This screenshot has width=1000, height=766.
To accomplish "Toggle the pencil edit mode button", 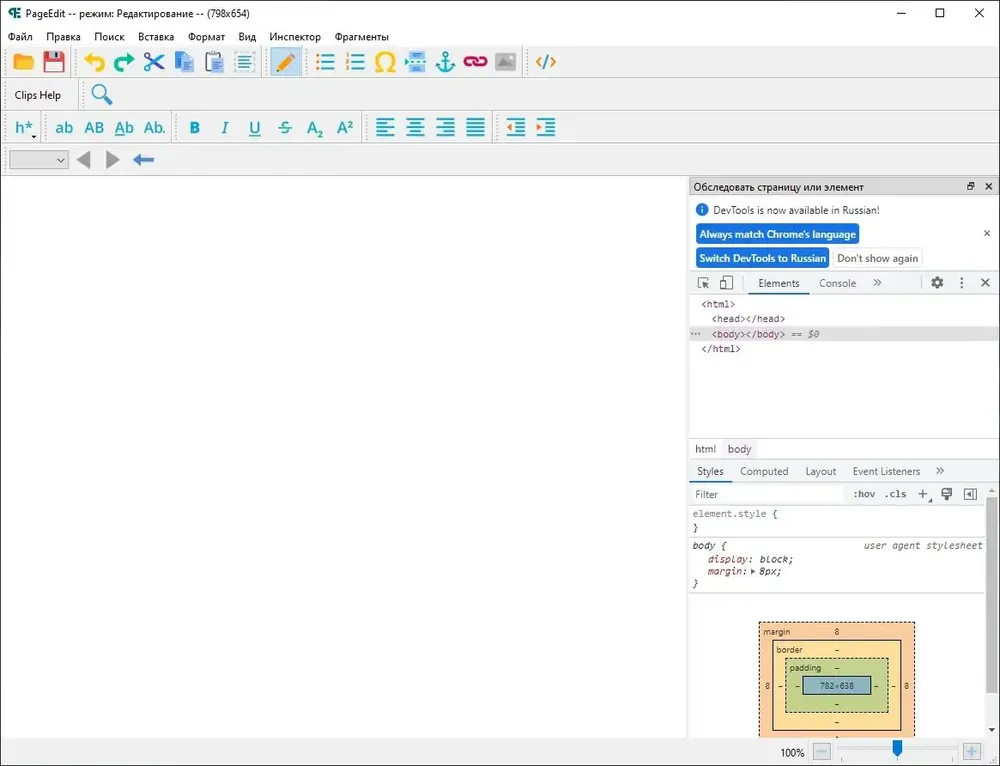I will [x=286, y=62].
